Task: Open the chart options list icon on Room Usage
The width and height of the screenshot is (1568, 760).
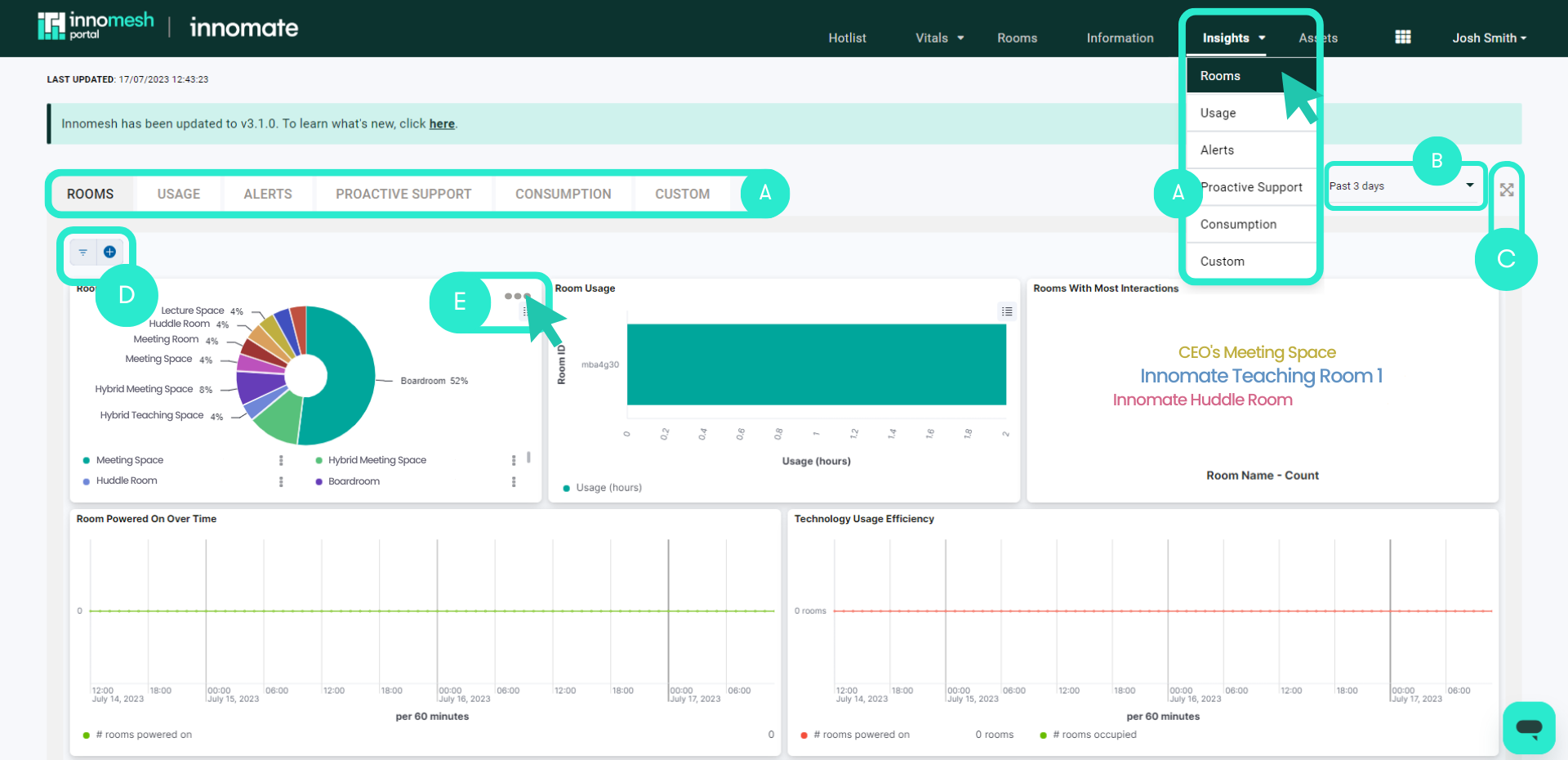Action: pos(1006,311)
